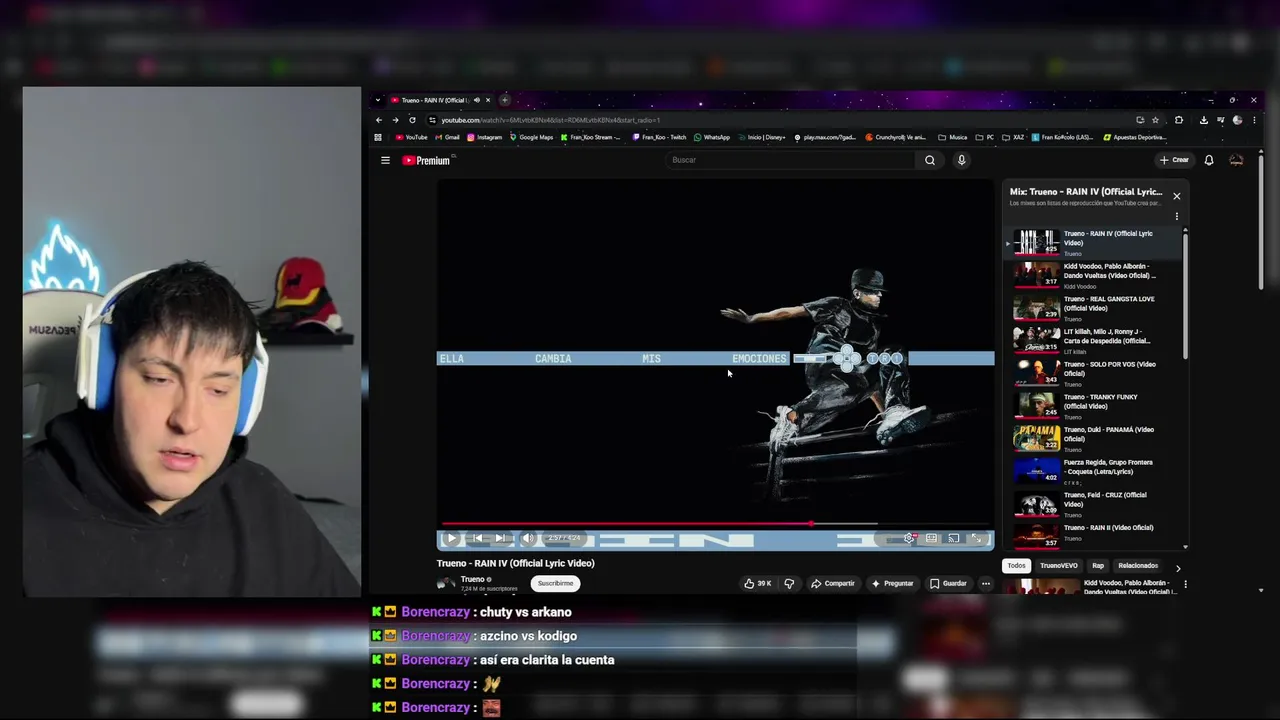Subscribe with the Suscribirme button
This screenshot has width=1280, height=720.
[555, 583]
